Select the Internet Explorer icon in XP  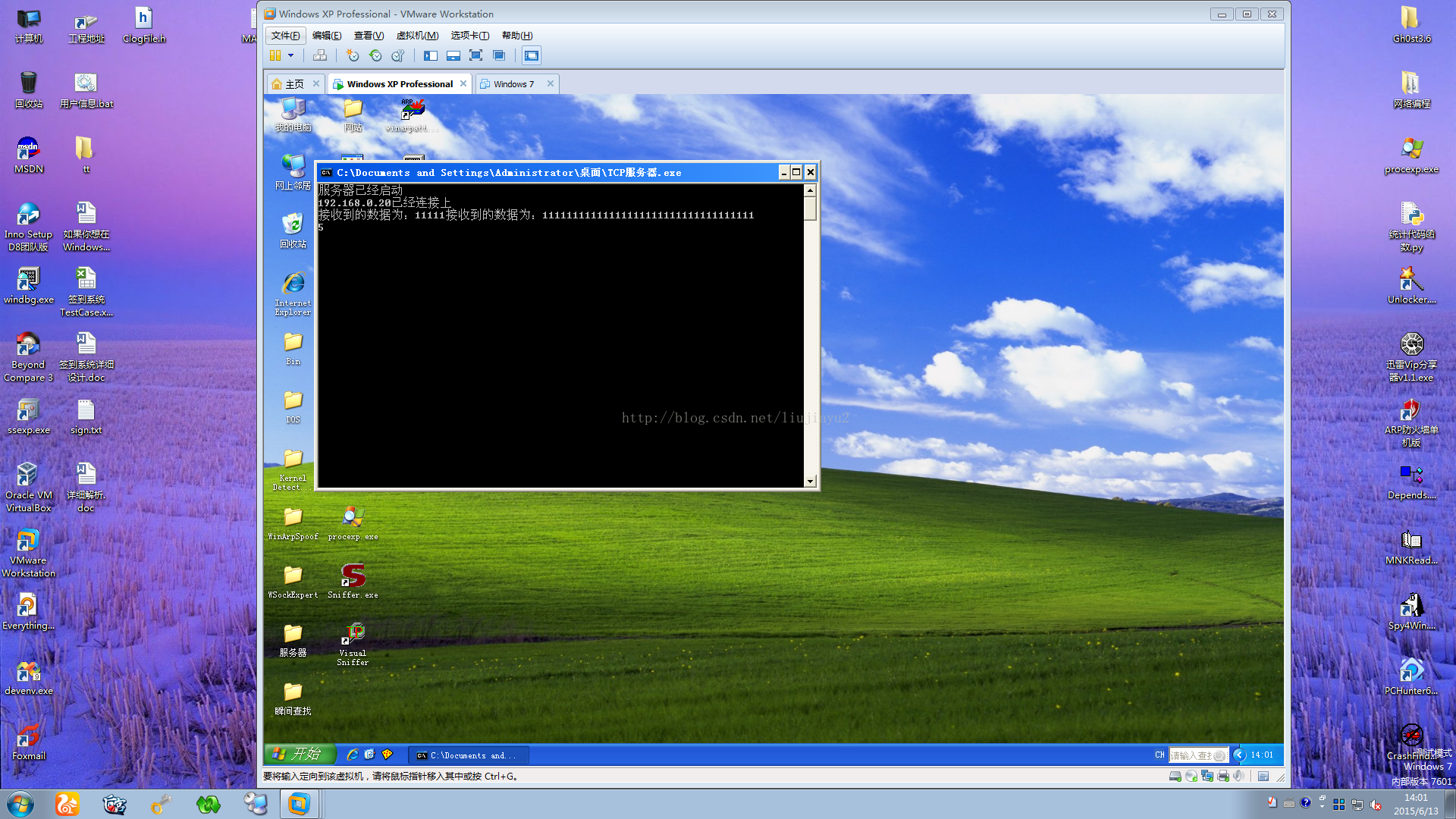tap(293, 293)
